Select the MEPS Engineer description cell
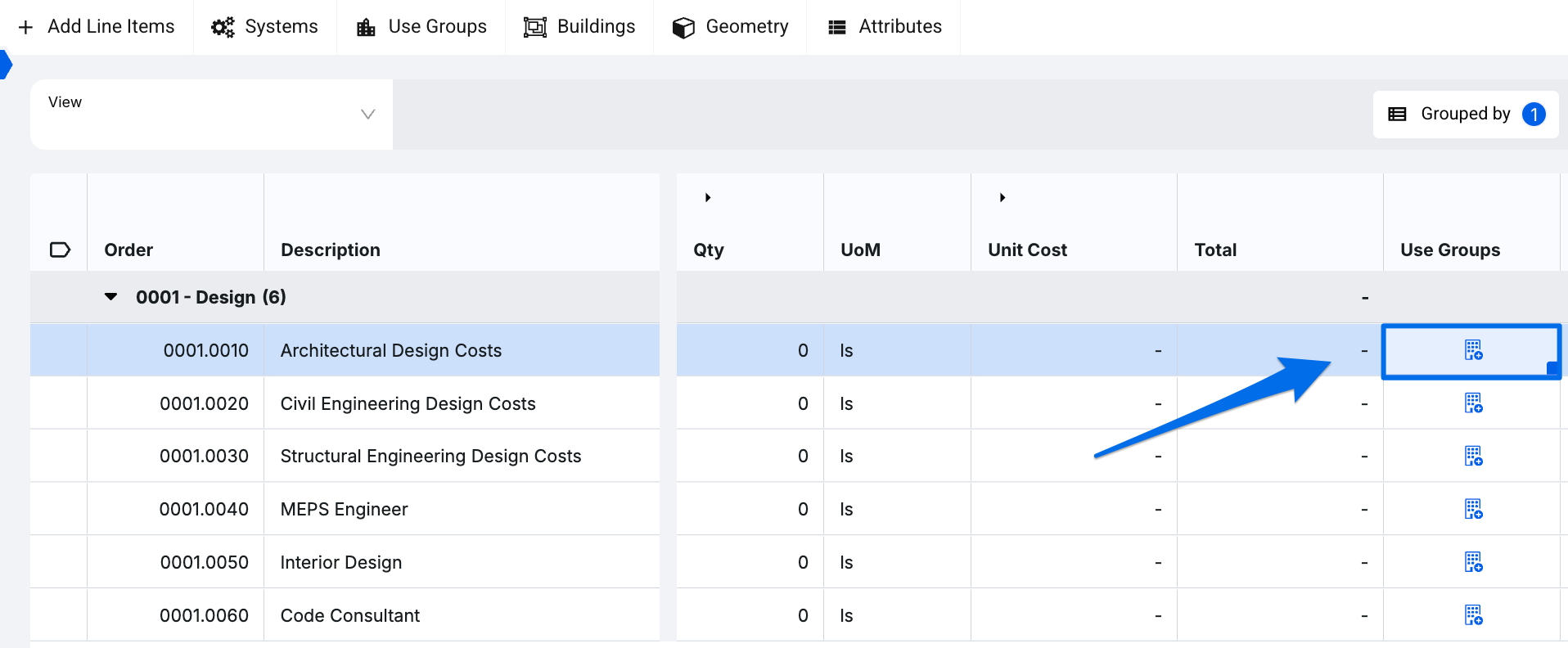This screenshot has height=648, width=1568. coord(462,509)
